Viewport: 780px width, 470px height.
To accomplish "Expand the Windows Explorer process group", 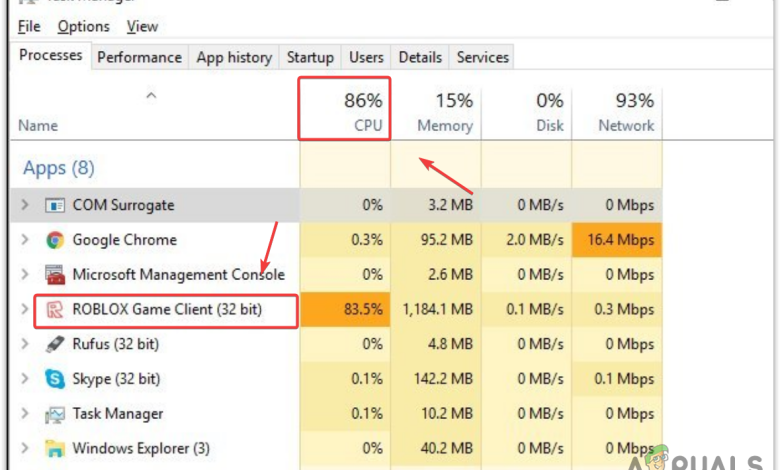I will click(x=25, y=448).
